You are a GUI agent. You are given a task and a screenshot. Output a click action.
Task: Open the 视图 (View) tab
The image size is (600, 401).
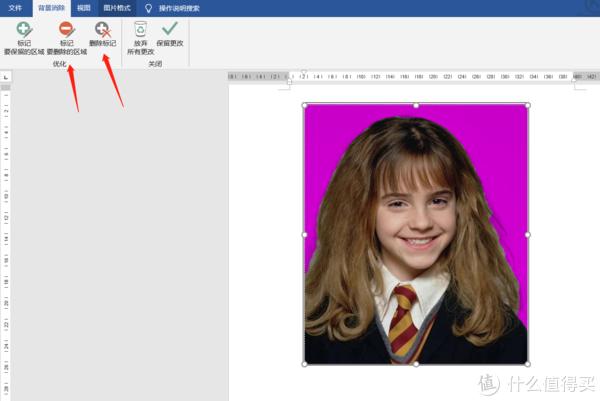83,8
